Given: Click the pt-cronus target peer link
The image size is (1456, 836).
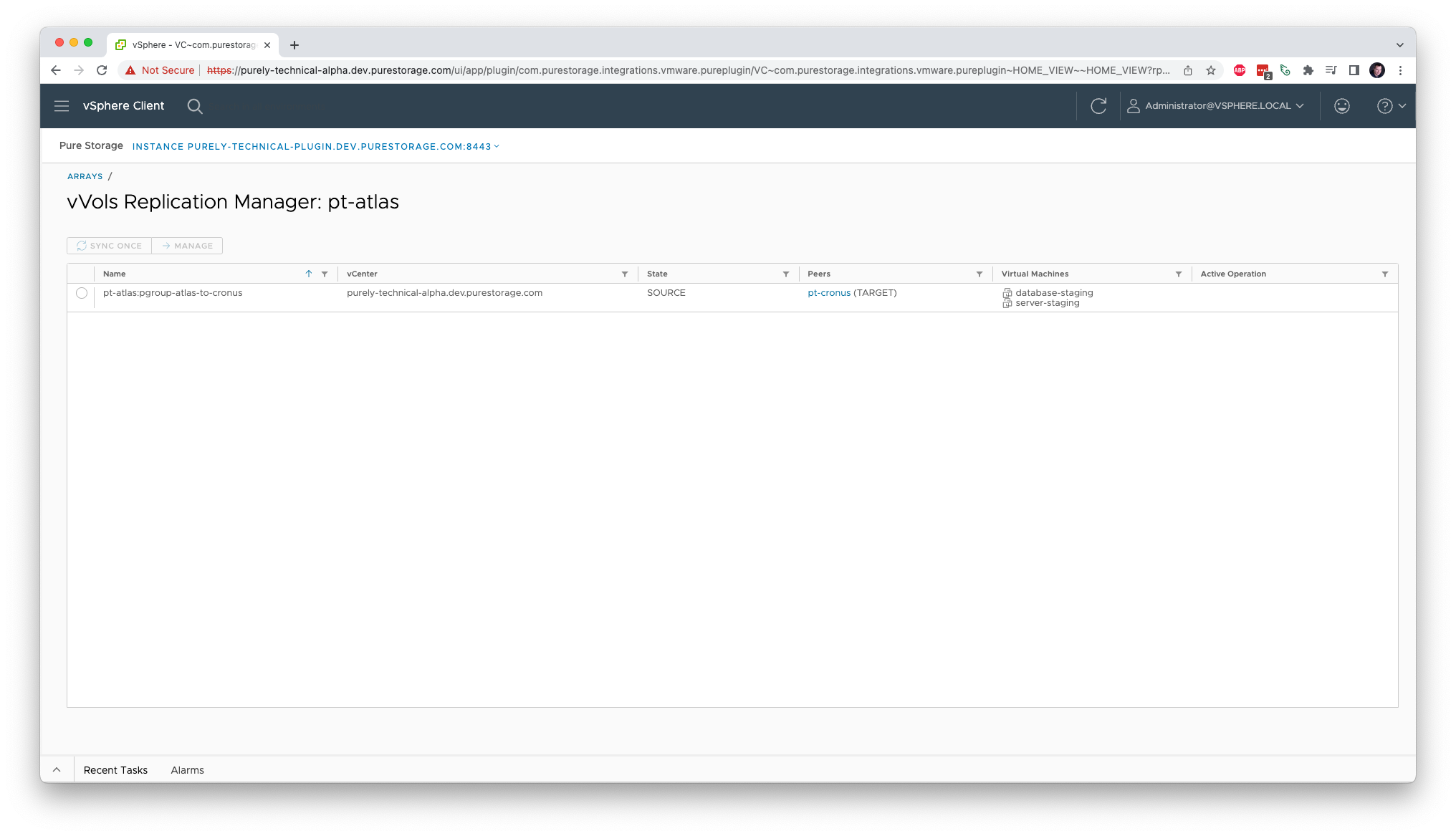Looking at the screenshot, I should coord(828,292).
